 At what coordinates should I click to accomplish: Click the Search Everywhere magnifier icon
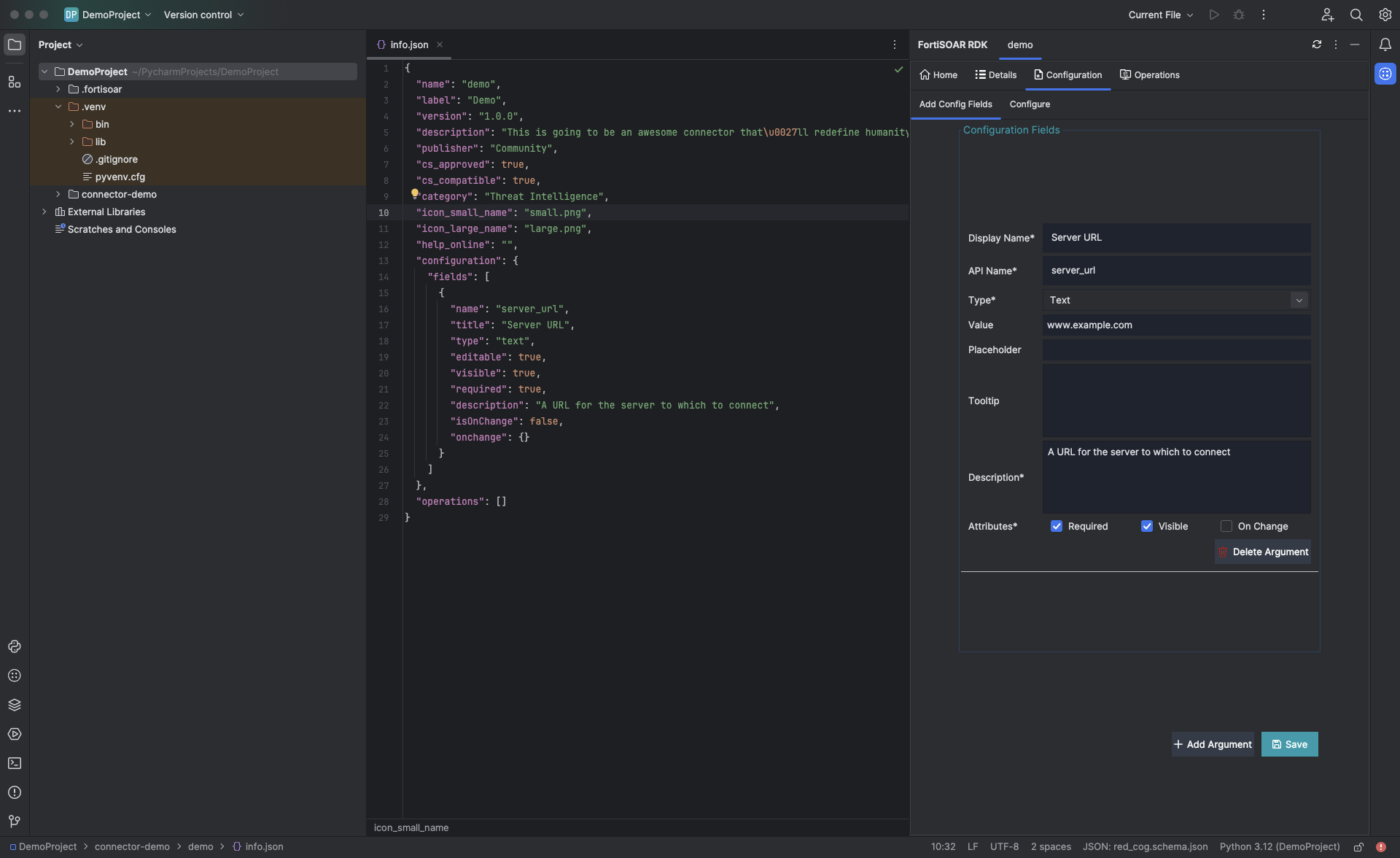[x=1356, y=15]
